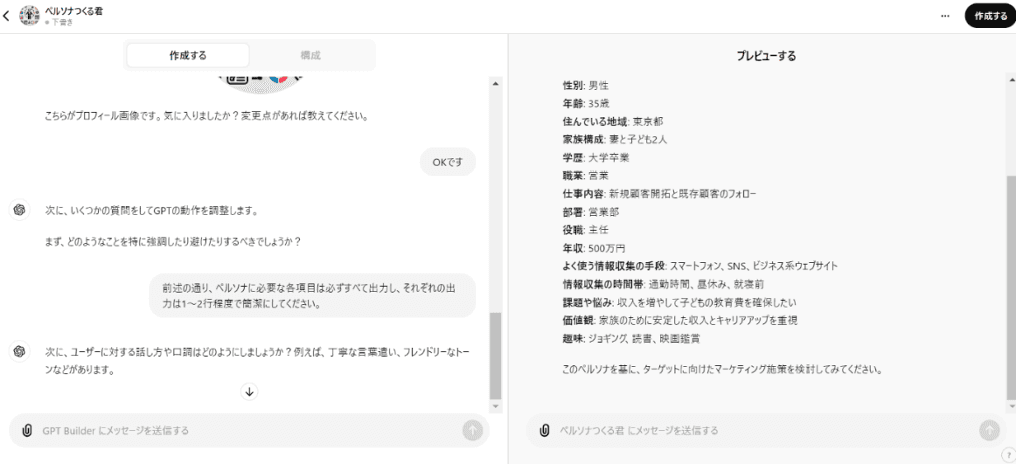
Task: Click the ChatGPT logo beside 次に、いくつかの質問
Action: pos(19,210)
